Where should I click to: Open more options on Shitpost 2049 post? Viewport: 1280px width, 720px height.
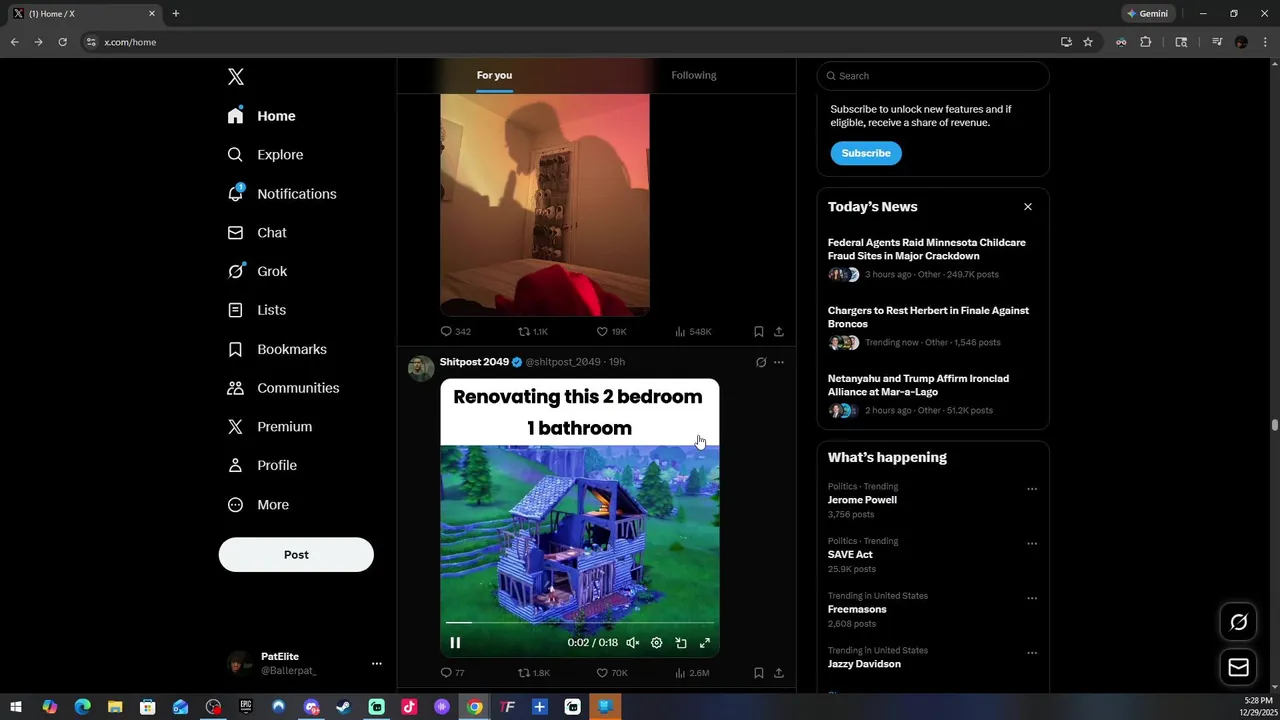(779, 362)
